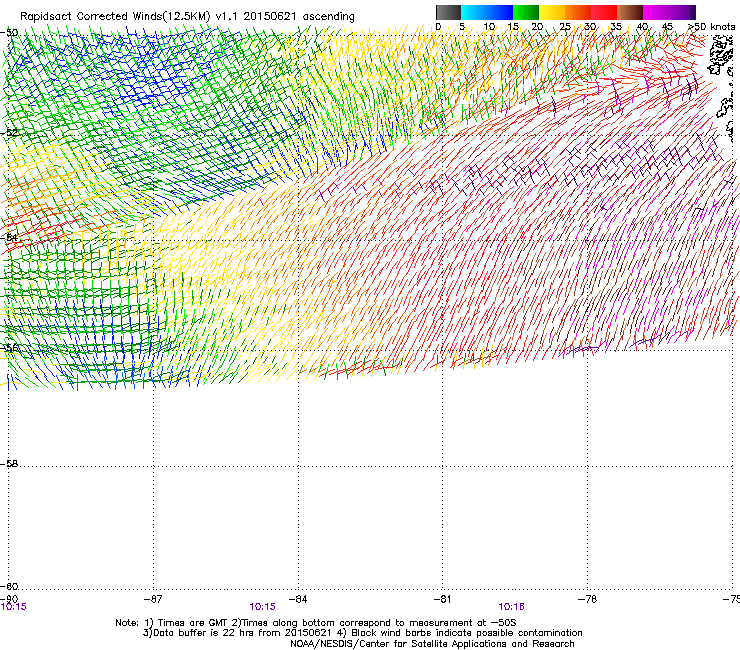The width and height of the screenshot is (740, 650).
Task: Click the ">50 knots" legend label
Action: [x=711, y=27]
